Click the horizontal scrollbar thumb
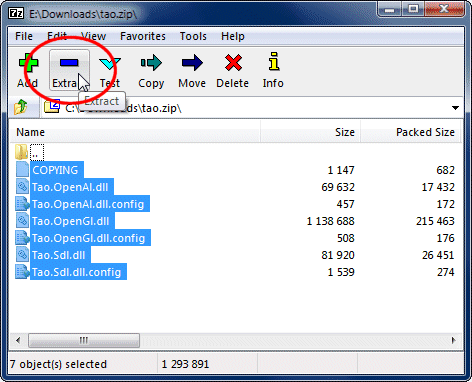 (84, 340)
